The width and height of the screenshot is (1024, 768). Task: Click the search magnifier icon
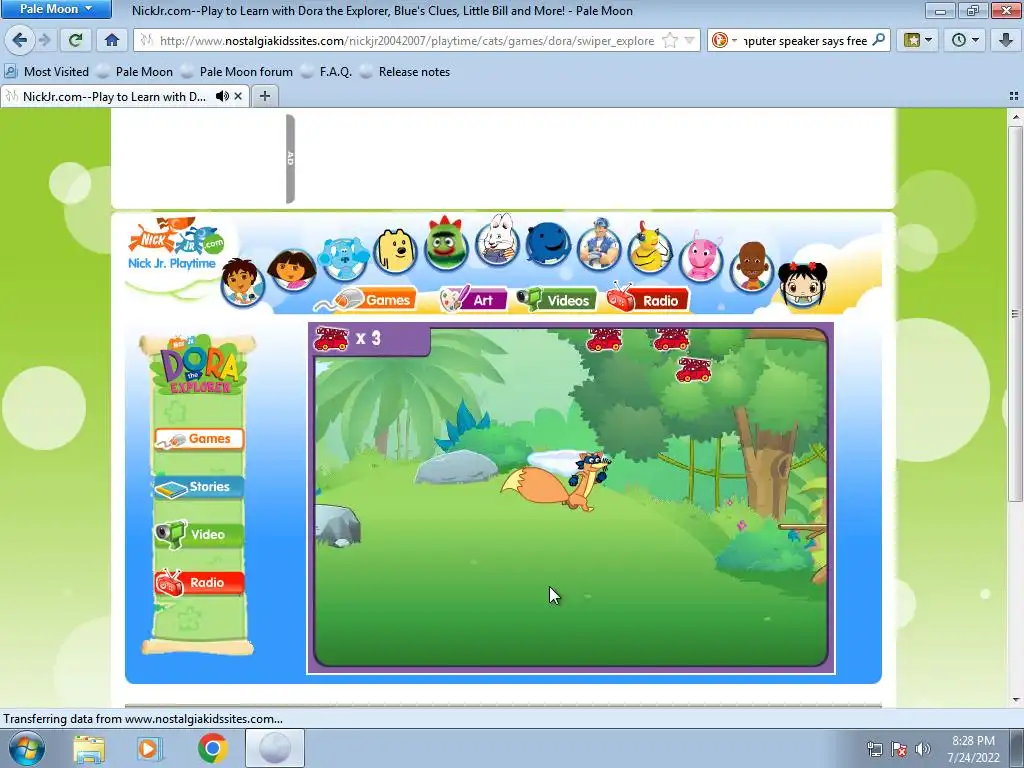coord(879,40)
